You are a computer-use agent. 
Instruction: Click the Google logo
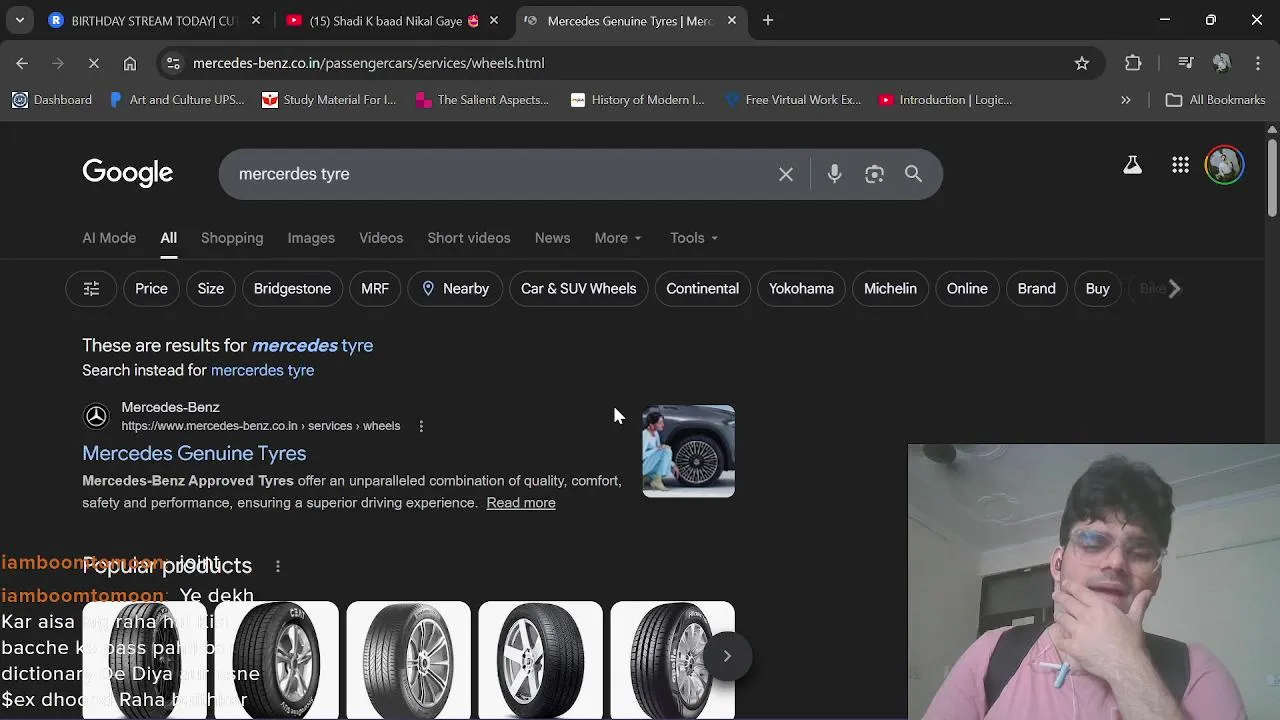coord(127,173)
